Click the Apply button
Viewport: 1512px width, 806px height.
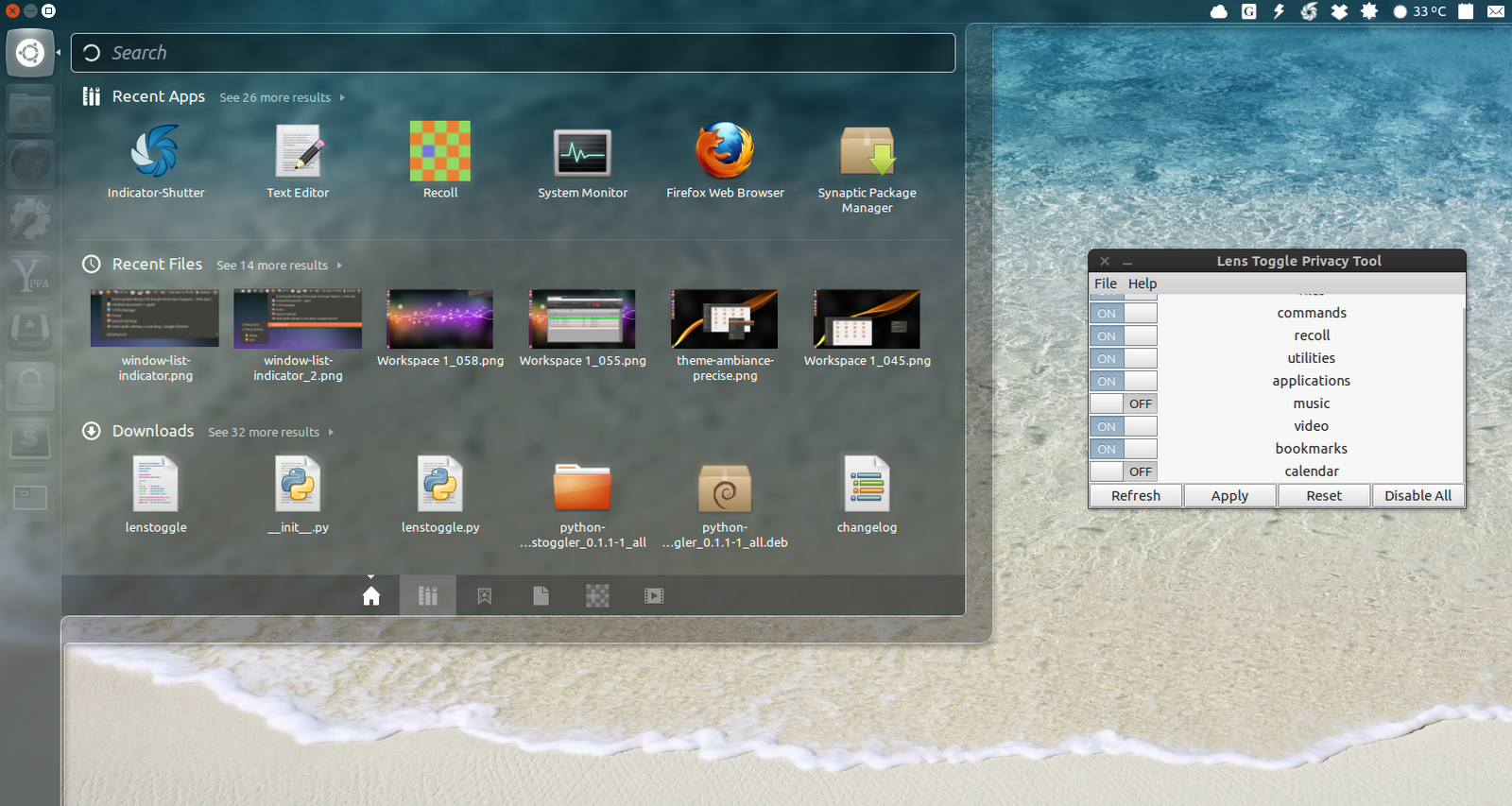[x=1229, y=496]
